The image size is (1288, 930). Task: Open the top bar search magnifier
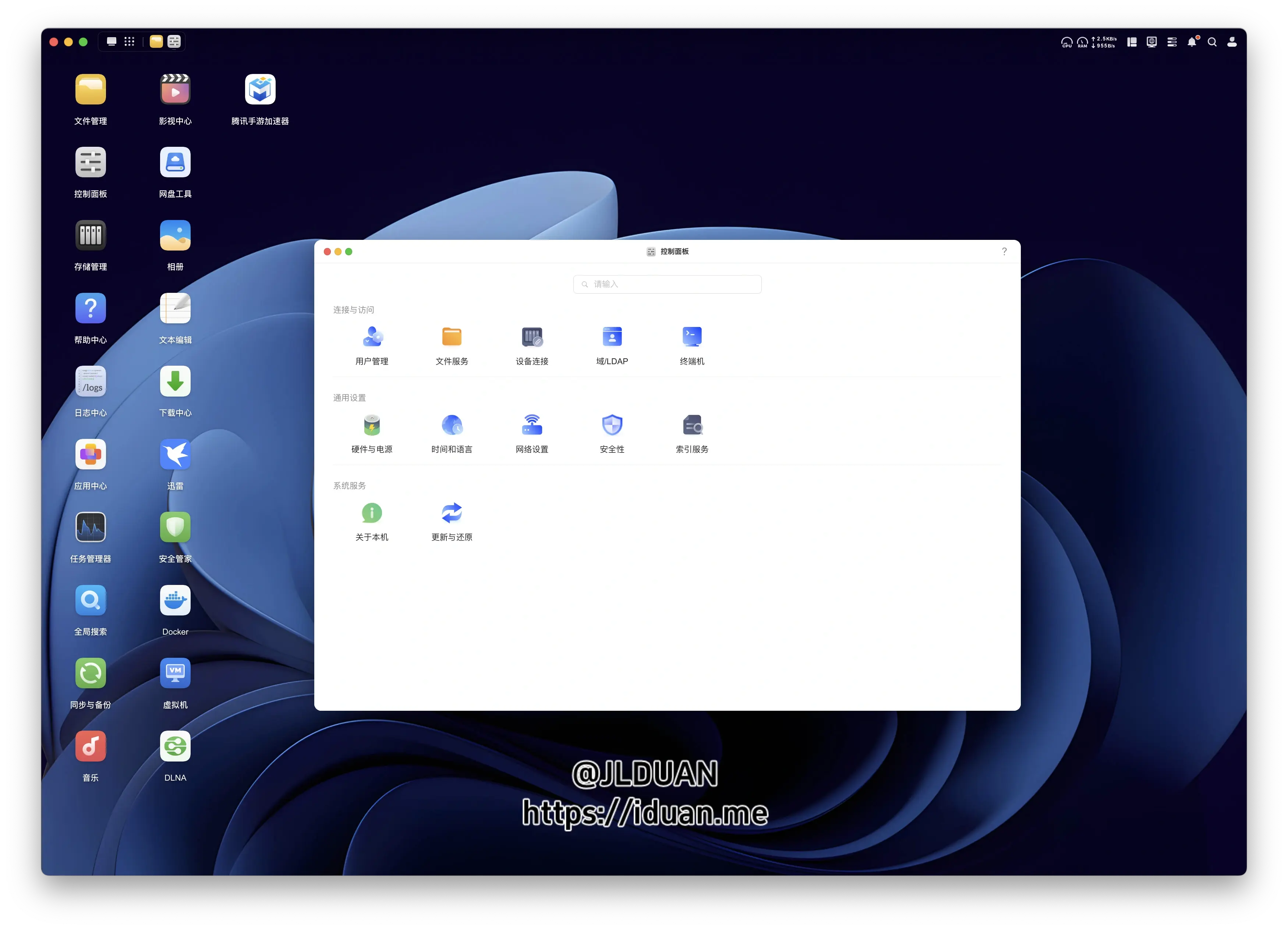(1211, 42)
